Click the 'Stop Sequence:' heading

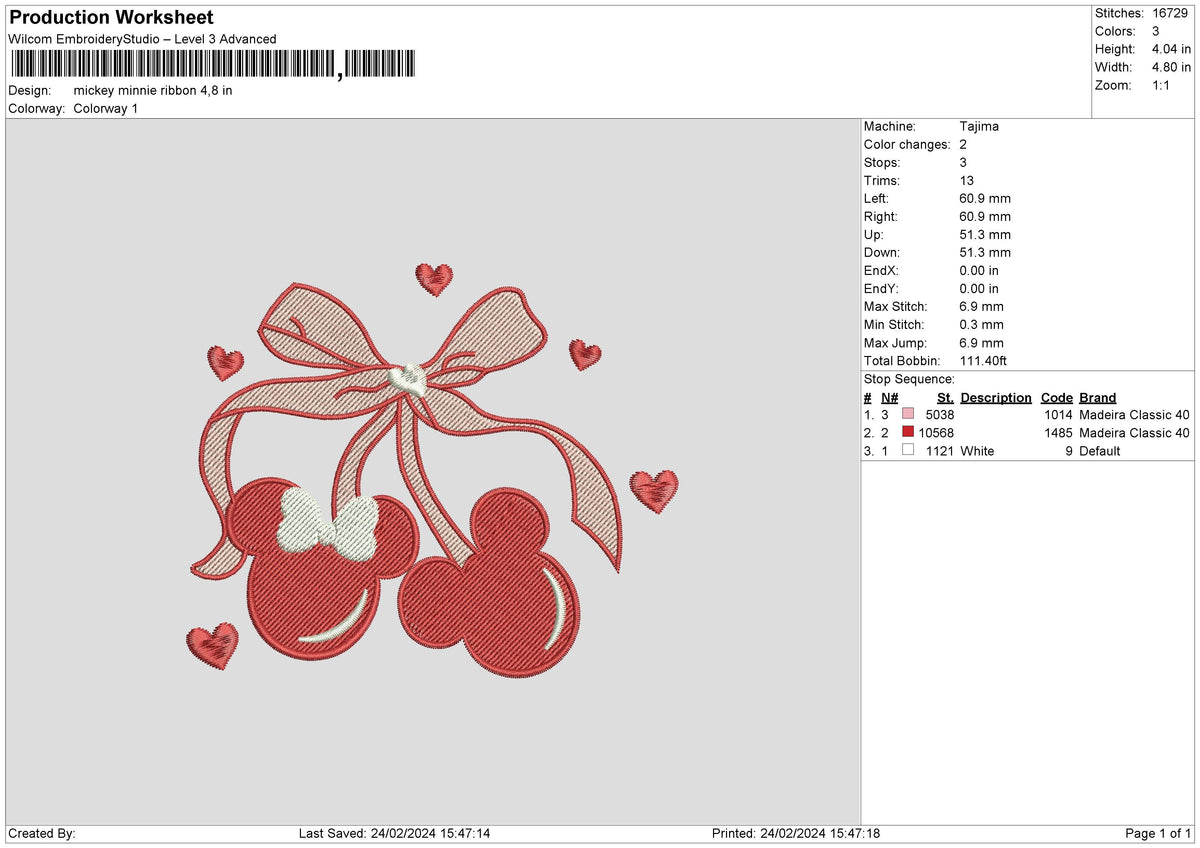click(909, 379)
